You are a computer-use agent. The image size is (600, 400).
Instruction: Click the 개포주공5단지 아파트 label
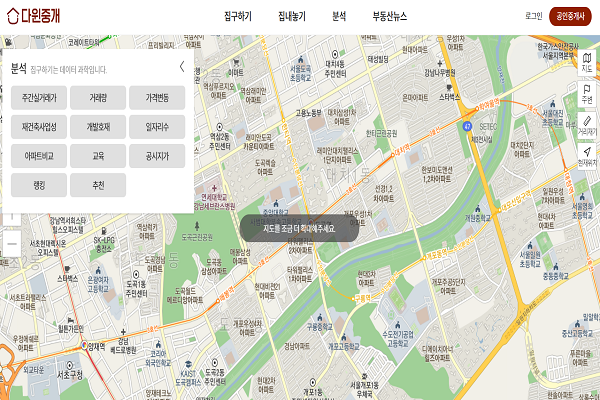tap(448, 286)
